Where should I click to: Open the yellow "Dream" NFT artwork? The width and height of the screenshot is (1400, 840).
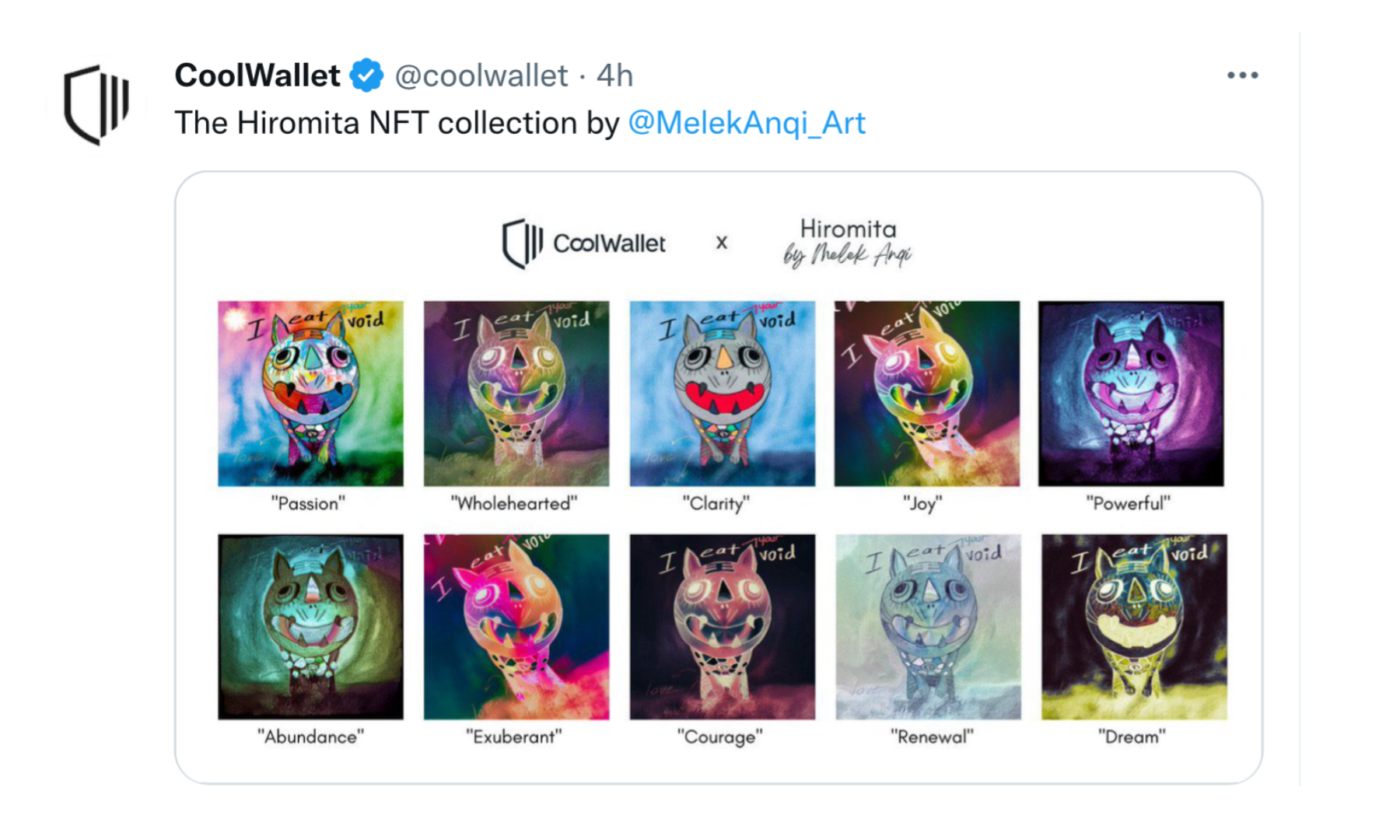coord(1134,627)
